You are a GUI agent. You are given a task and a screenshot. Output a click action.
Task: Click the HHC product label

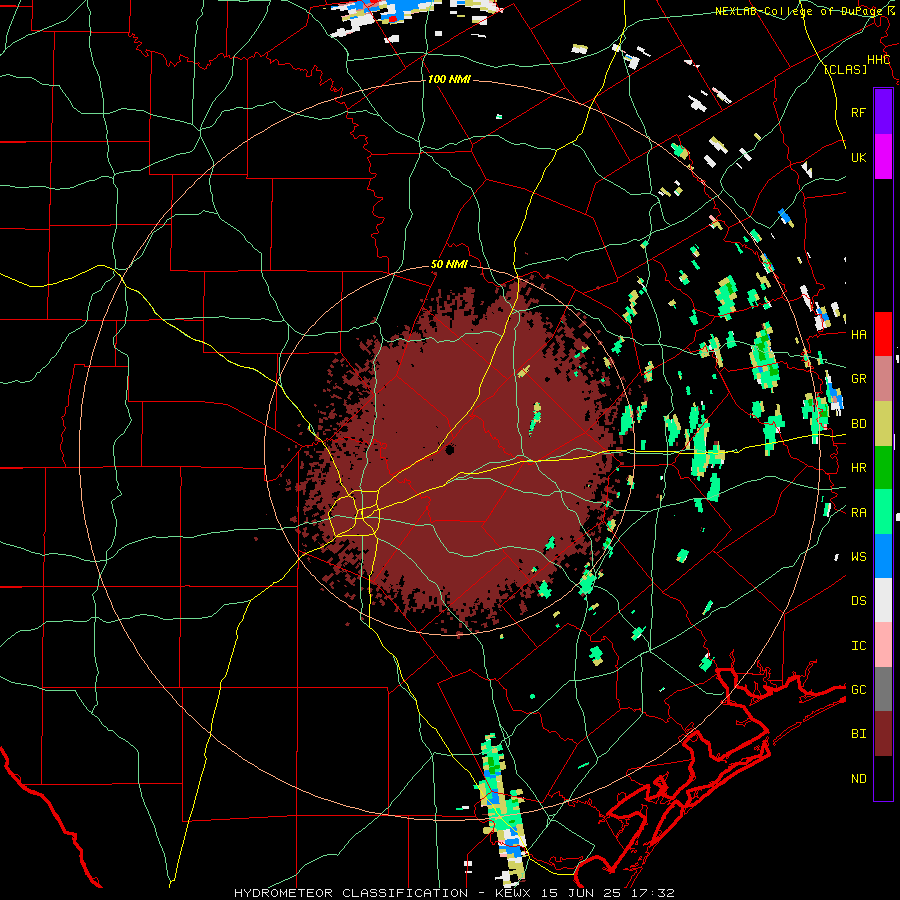click(878, 60)
